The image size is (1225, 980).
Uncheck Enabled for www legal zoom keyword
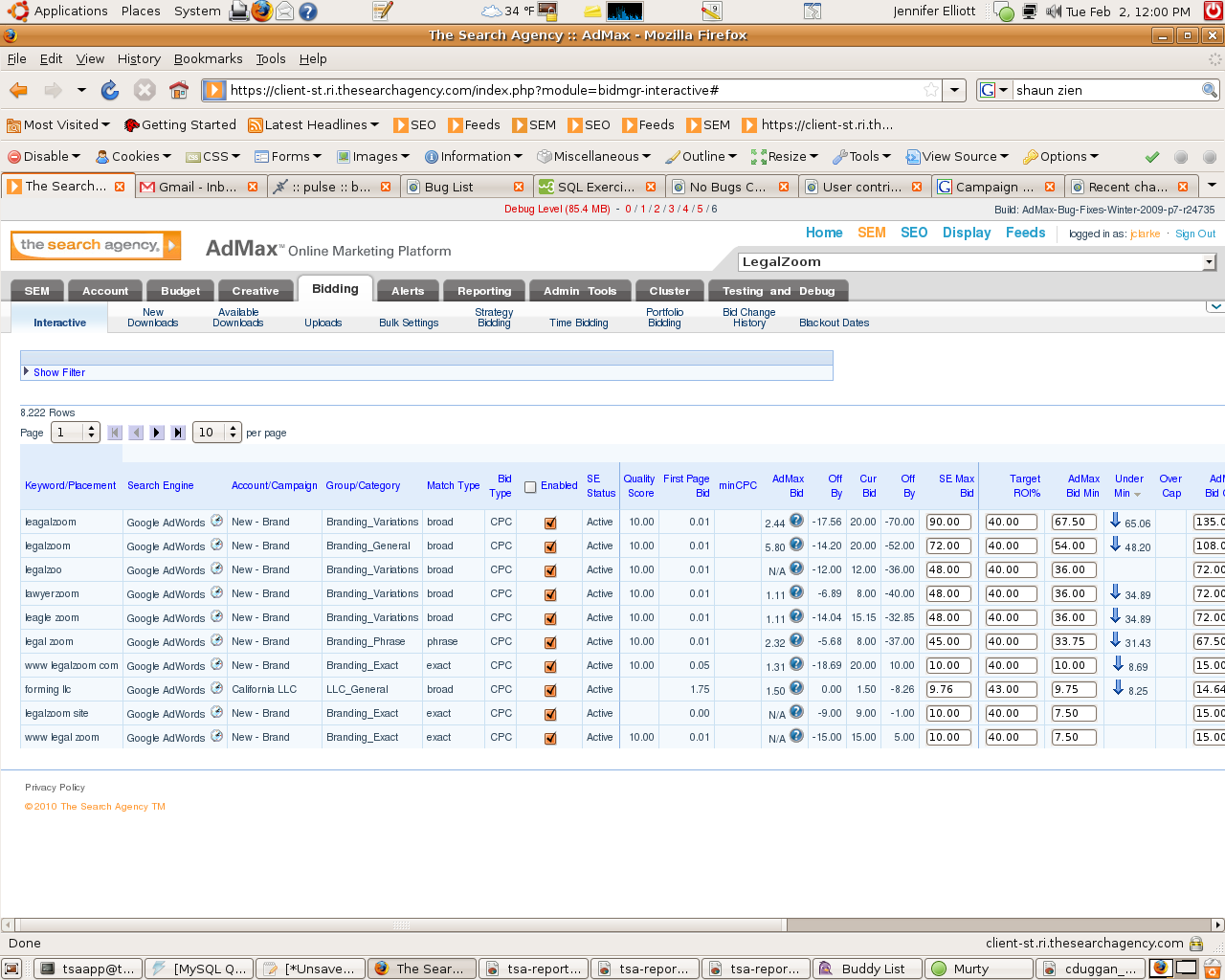(550, 739)
